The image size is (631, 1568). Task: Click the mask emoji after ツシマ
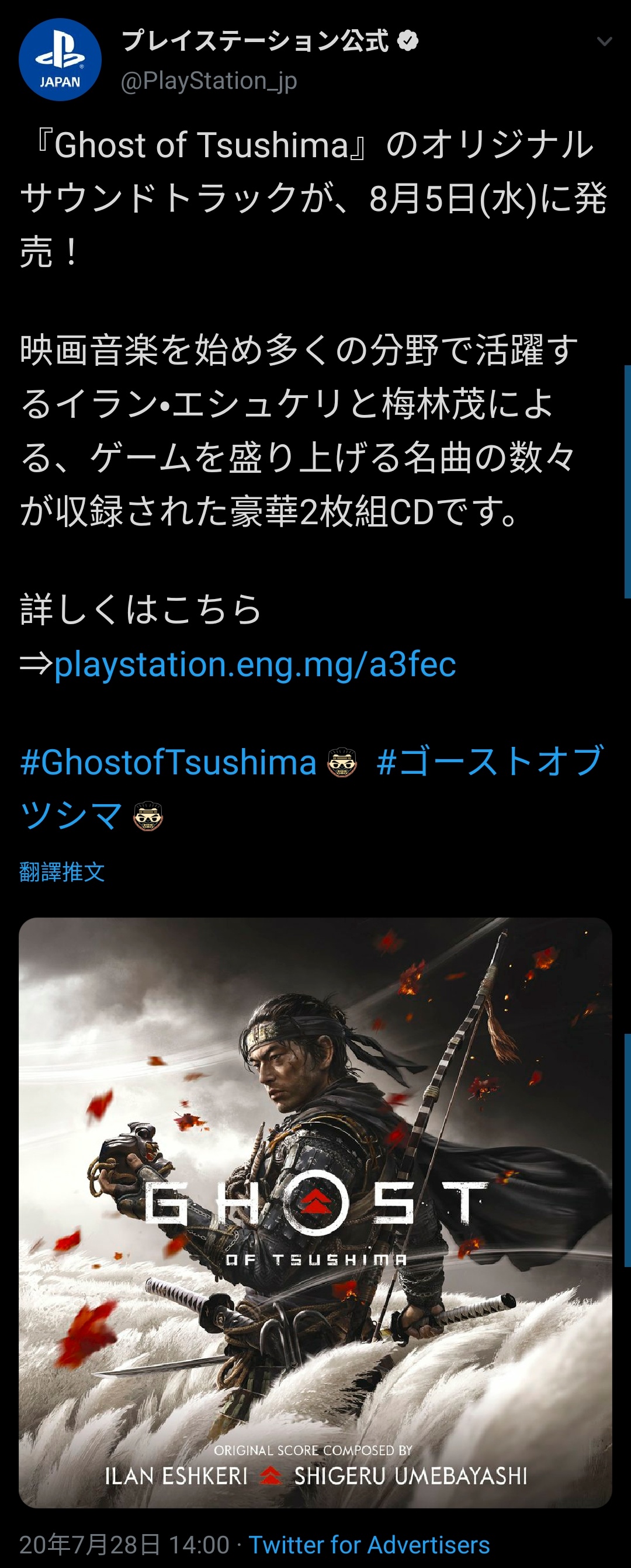(x=148, y=816)
